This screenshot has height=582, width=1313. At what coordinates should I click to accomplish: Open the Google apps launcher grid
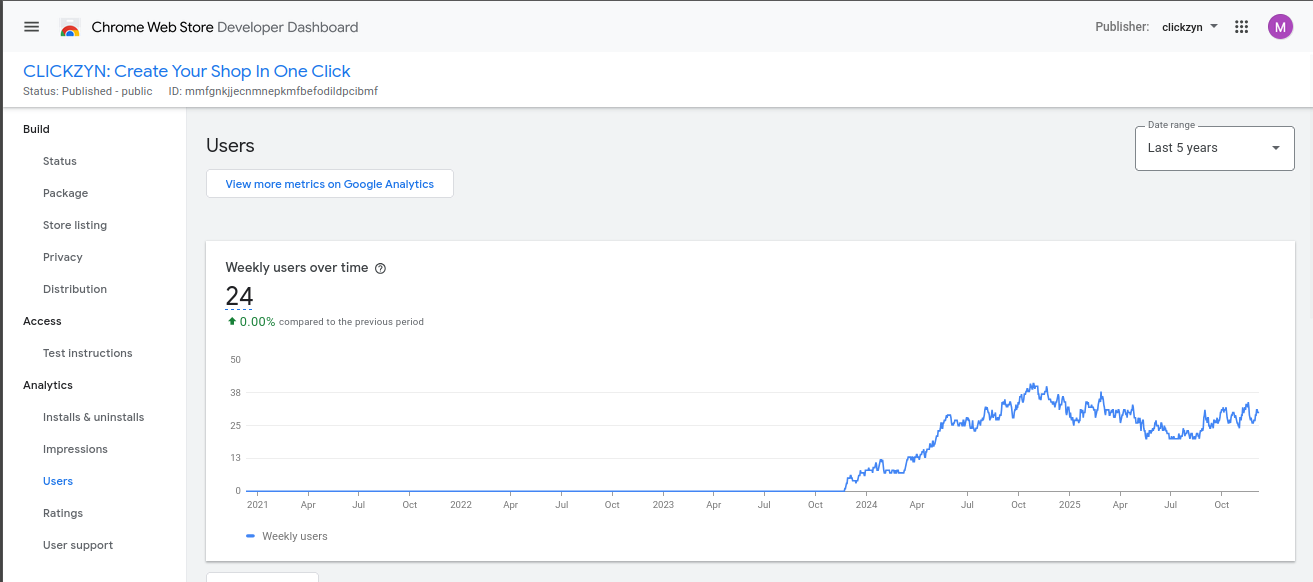pyautogui.click(x=1241, y=27)
